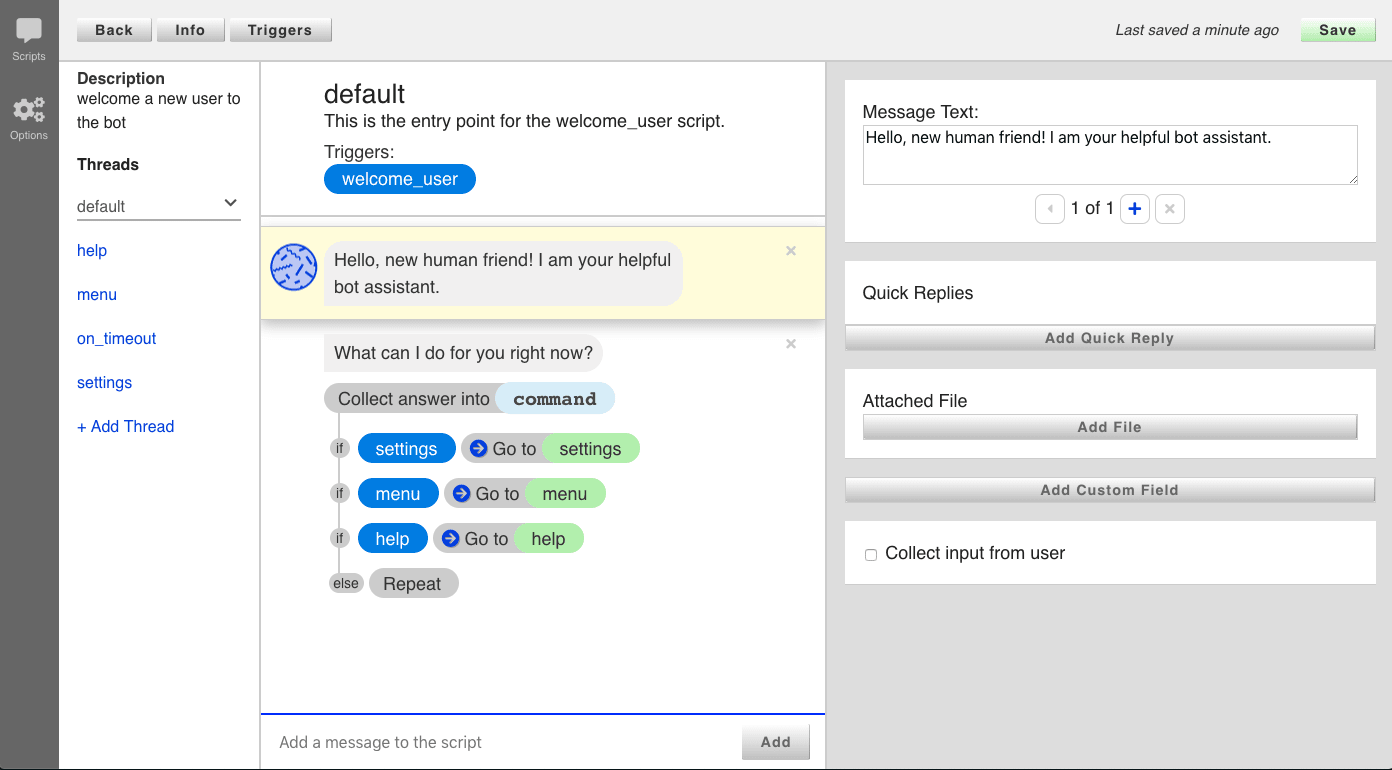The height and width of the screenshot is (770, 1392).
Task: Click the previous variation arrow icon
Action: tap(1050, 208)
